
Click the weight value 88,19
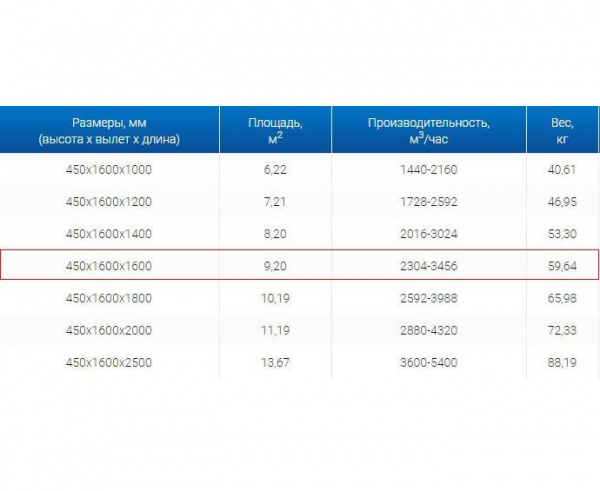(x=562, y=362)
